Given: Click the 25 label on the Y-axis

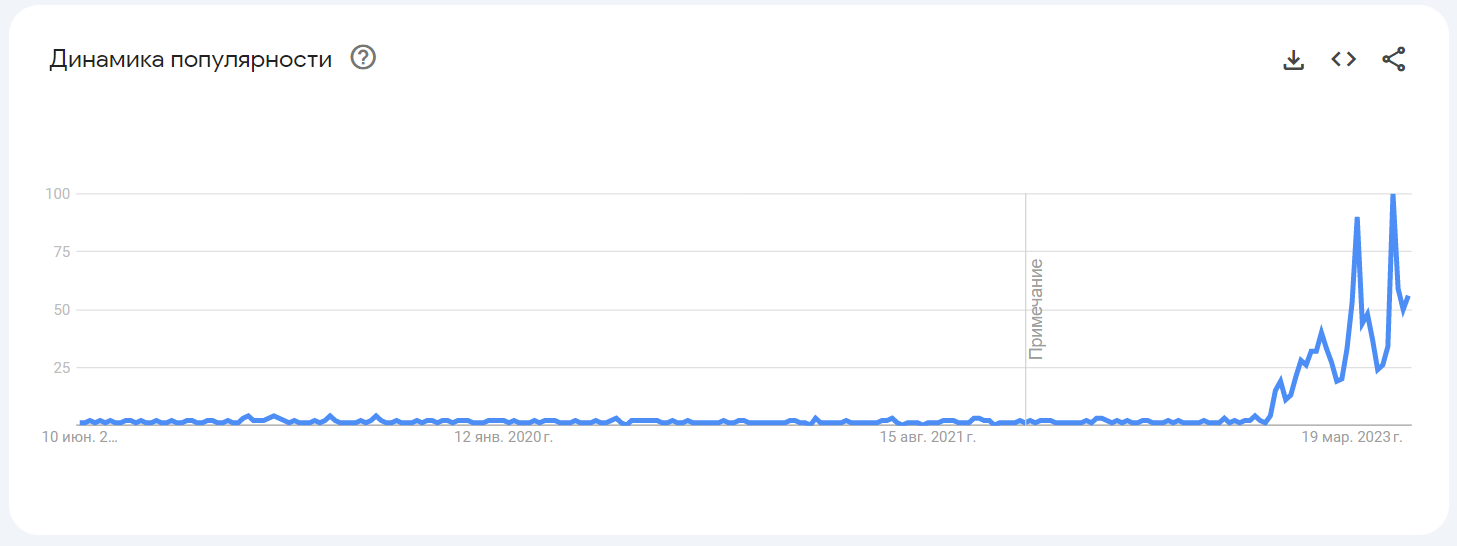Looking at the screenshot, I should [x=62, y=367].
